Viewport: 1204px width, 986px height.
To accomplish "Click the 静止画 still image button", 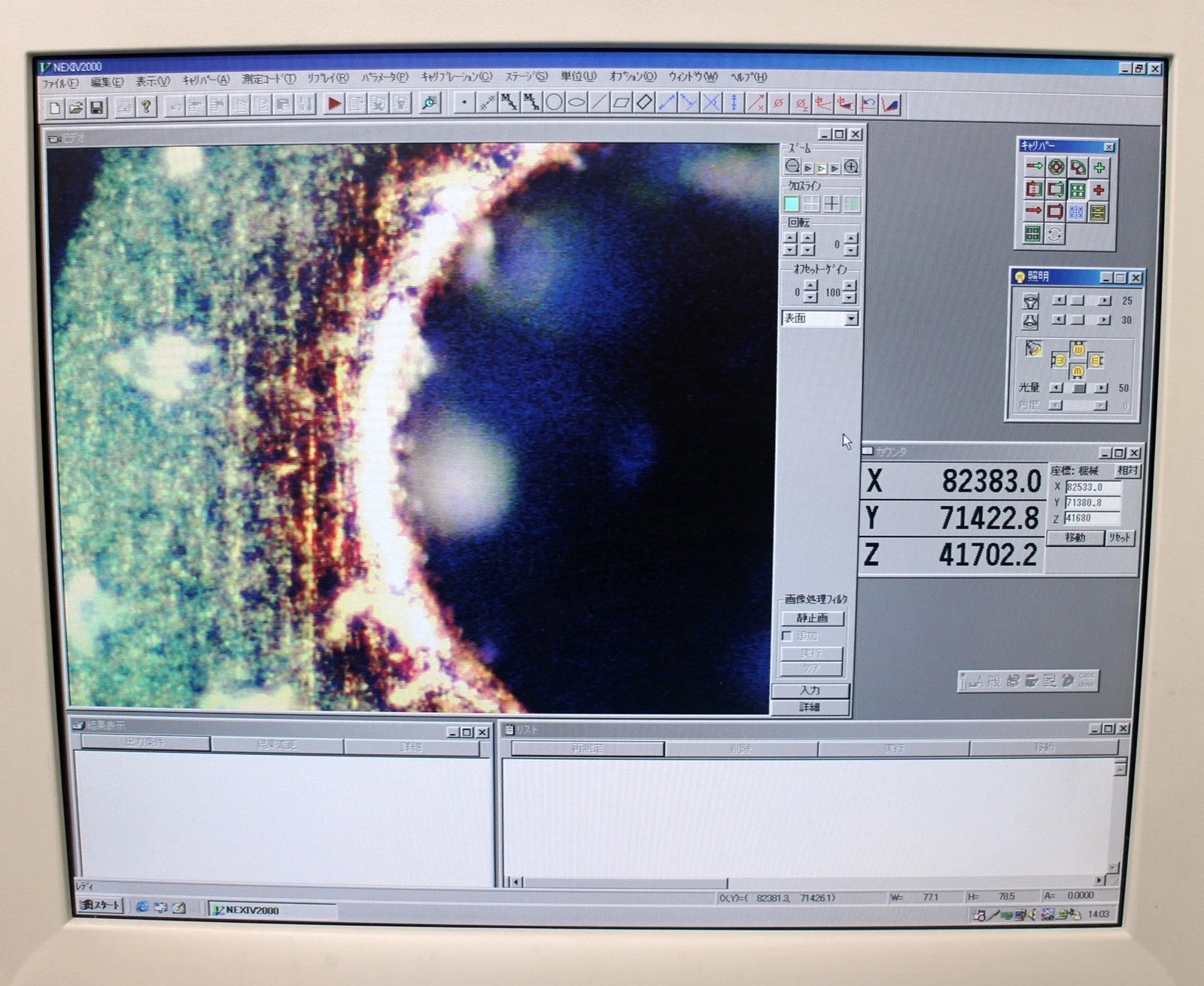I will click(812, 618).
